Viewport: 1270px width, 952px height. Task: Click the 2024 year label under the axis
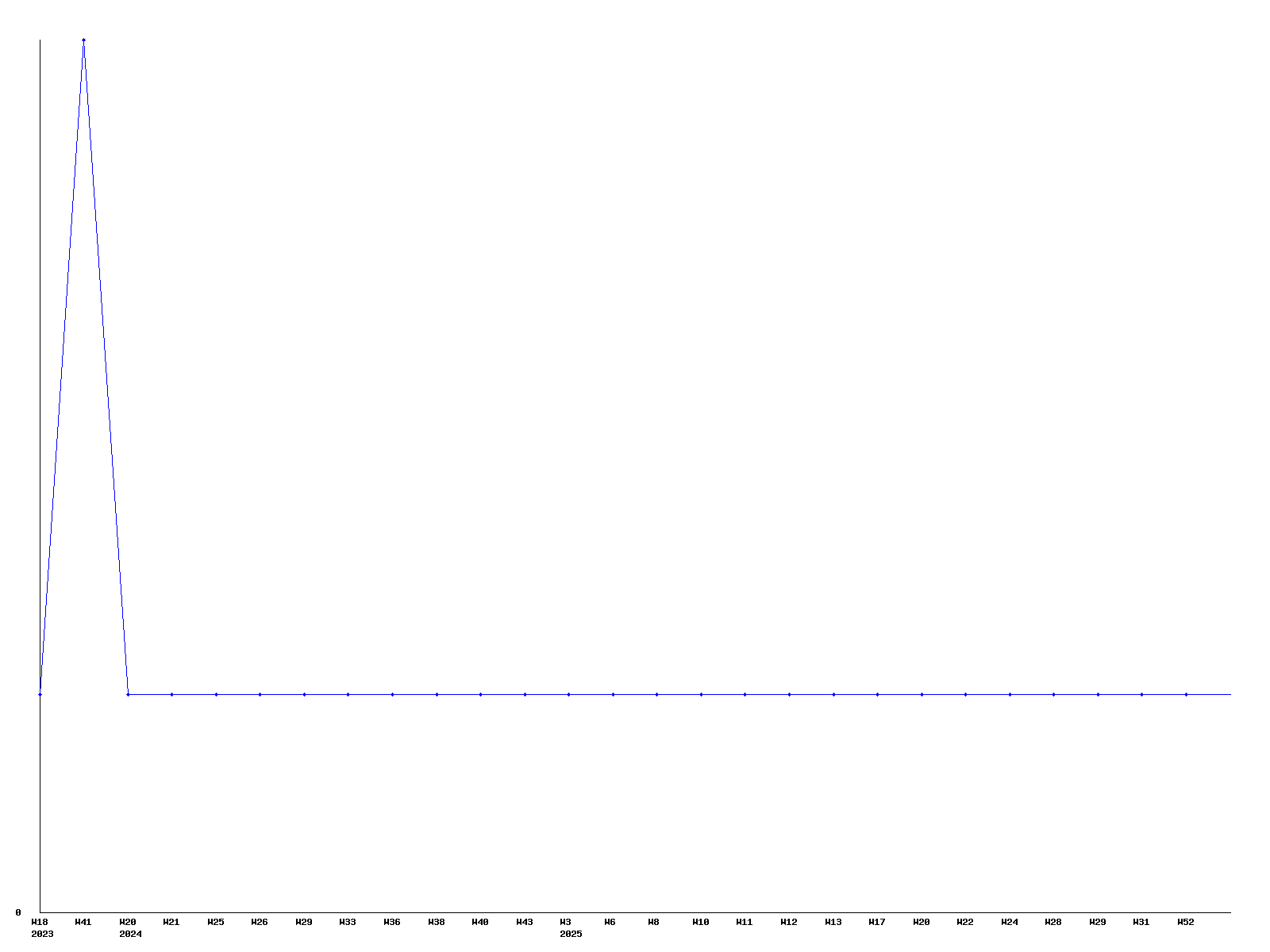130,934
